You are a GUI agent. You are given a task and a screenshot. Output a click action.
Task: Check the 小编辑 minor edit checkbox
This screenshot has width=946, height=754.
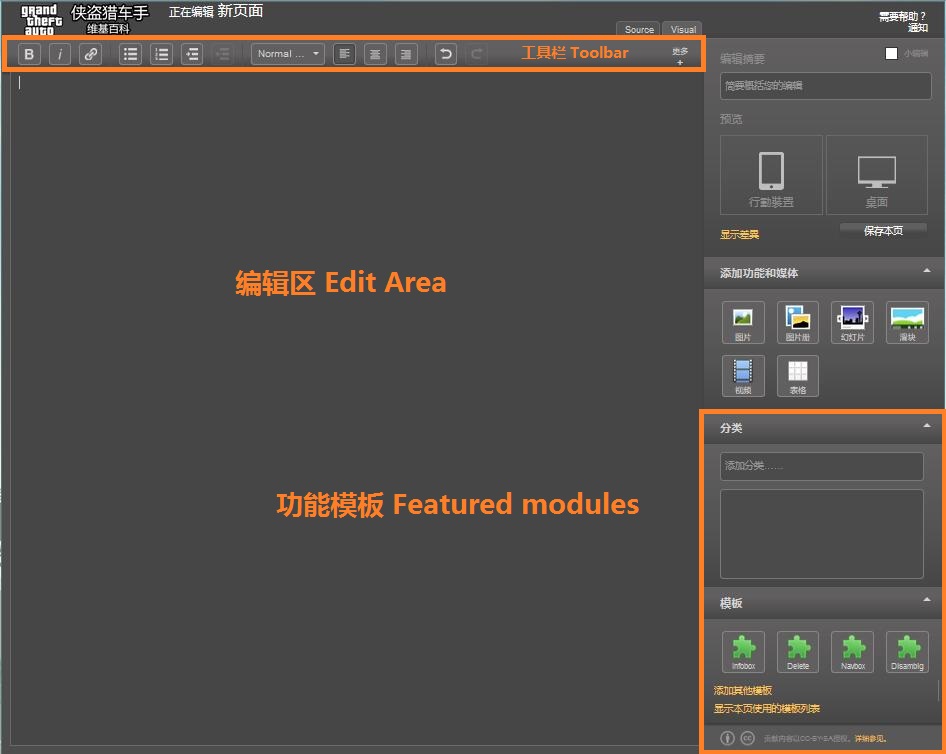click(x=891, y=53)
